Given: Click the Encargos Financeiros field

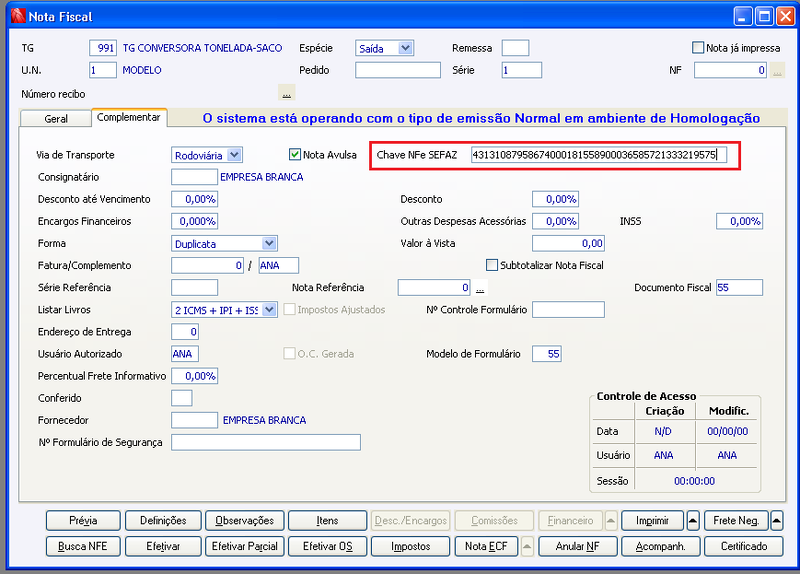Looking at the screenshot, I should [194, 221].
